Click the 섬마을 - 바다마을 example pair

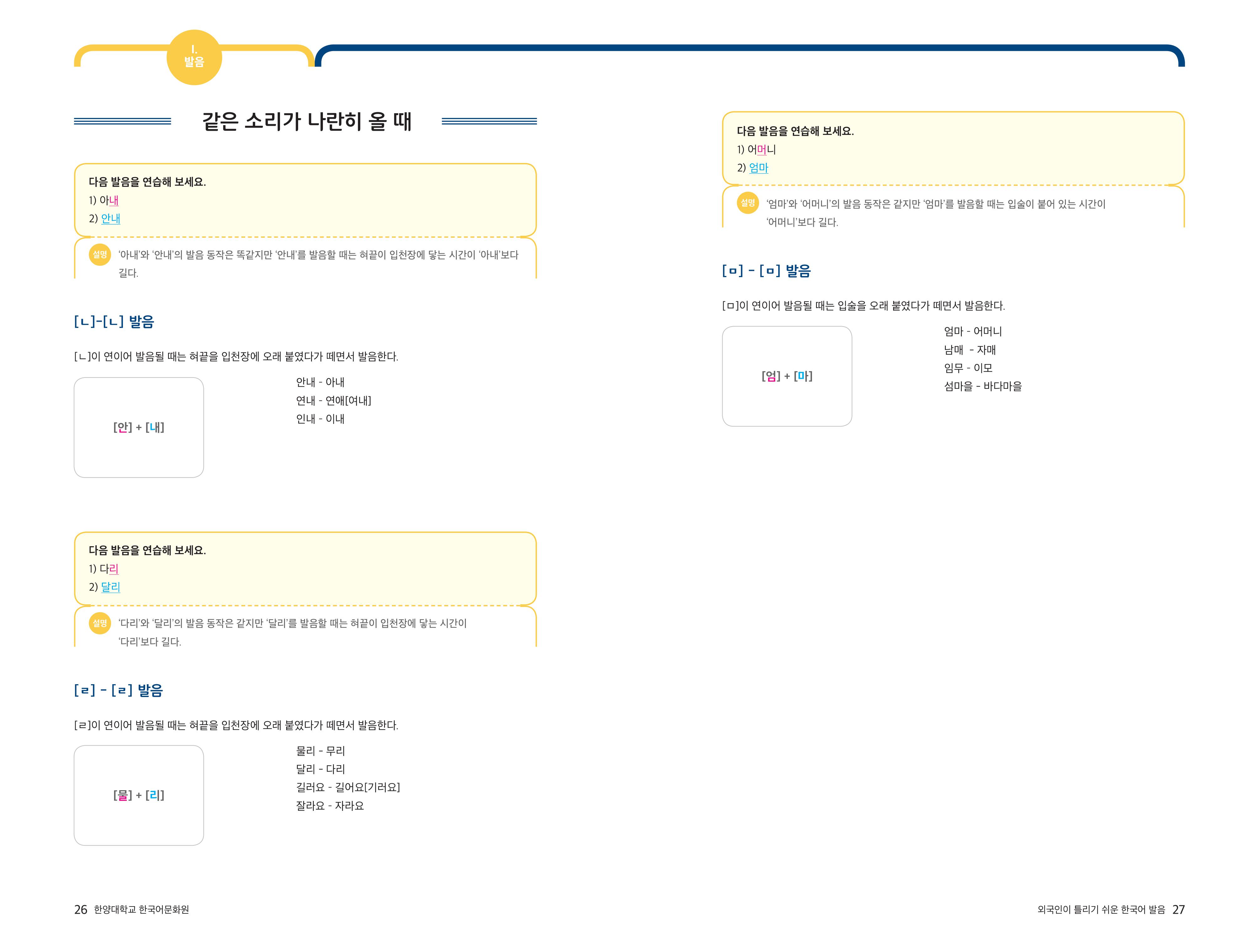(x=982, y=386)
